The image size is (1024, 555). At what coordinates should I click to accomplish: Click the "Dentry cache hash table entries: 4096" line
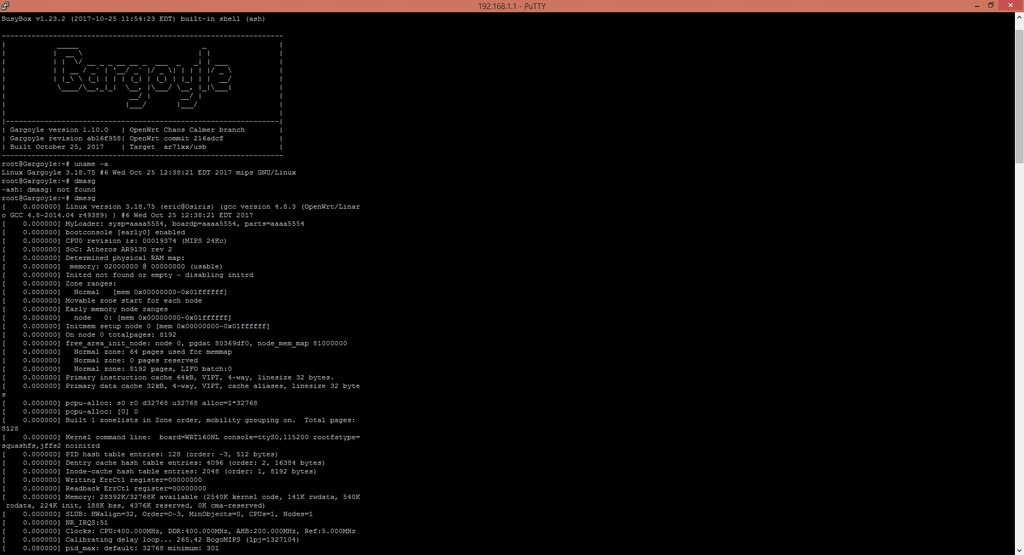coord(163,462)
